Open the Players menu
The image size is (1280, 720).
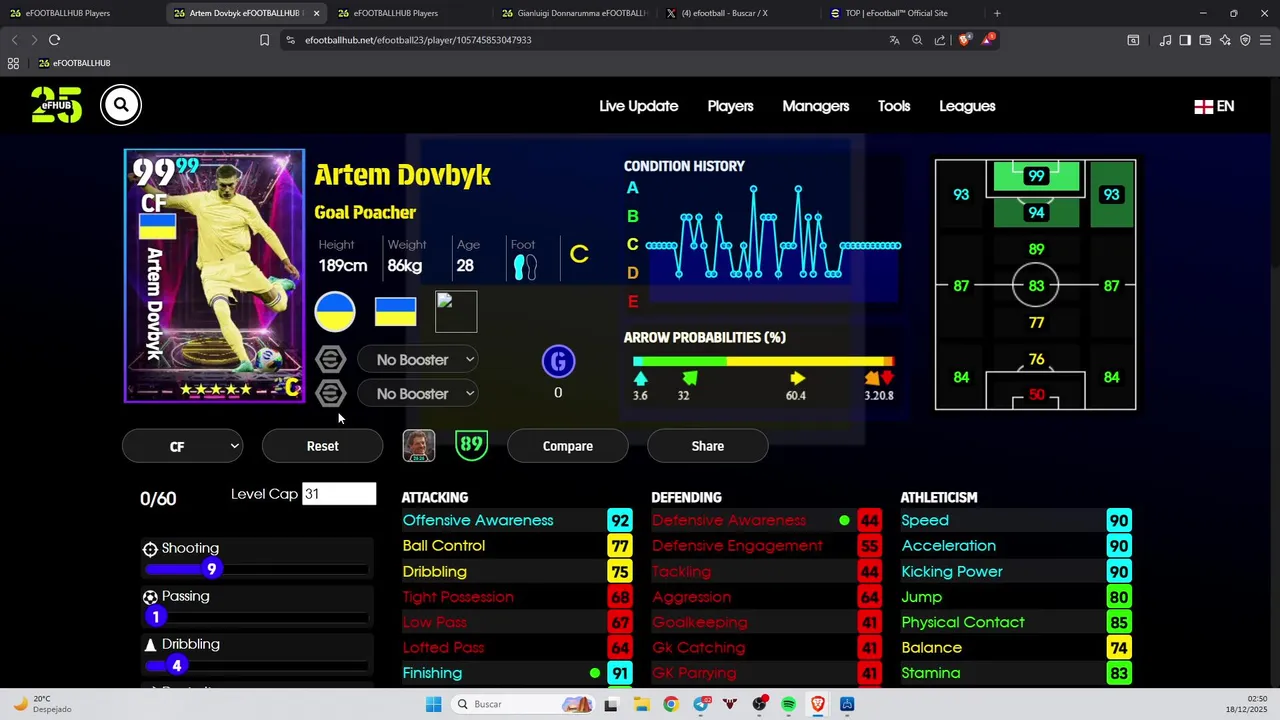click(x=730, y=106)
